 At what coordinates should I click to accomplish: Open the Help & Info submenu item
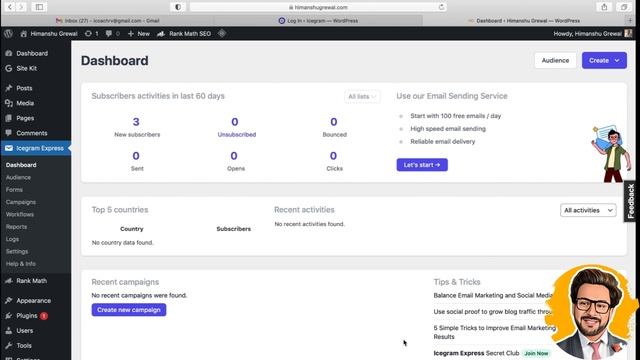pyautogui.click(x=20, y=264)
